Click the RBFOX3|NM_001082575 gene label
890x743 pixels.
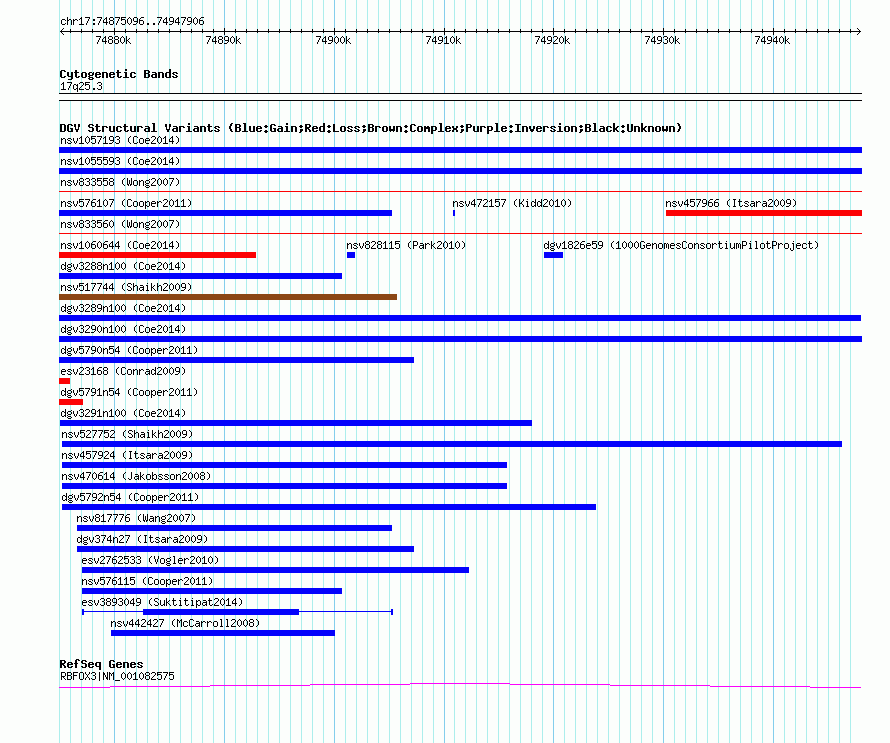[117, 677]
